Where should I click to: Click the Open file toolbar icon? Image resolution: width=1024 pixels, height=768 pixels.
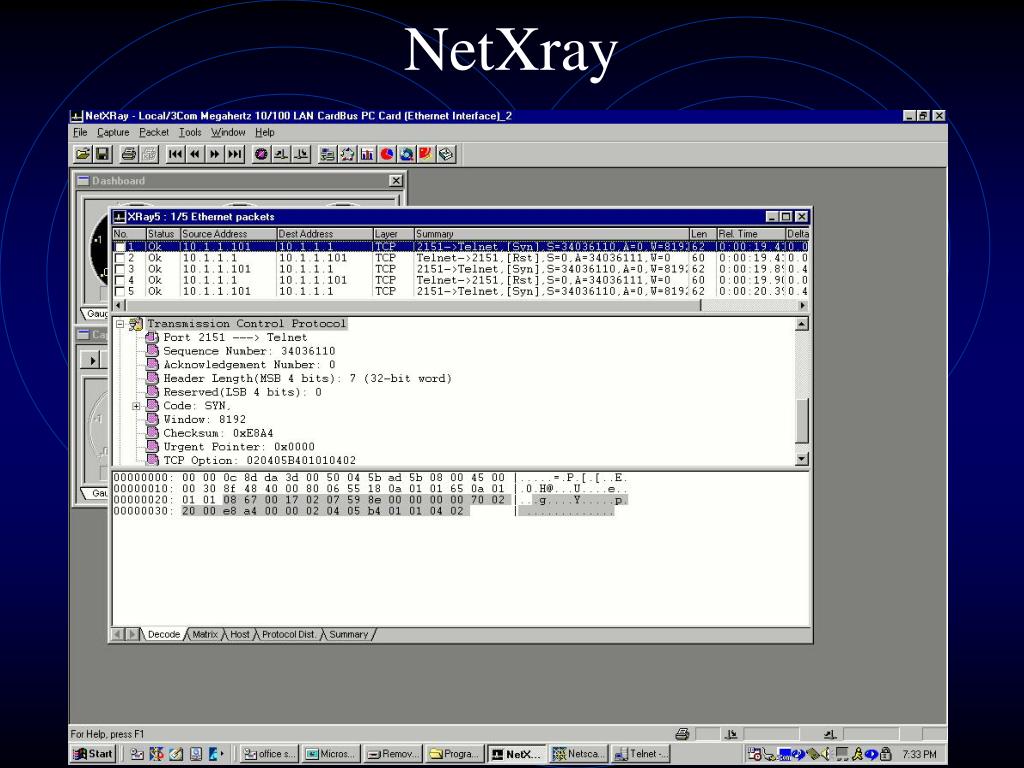pyautogui.click(x=83, y=154)
